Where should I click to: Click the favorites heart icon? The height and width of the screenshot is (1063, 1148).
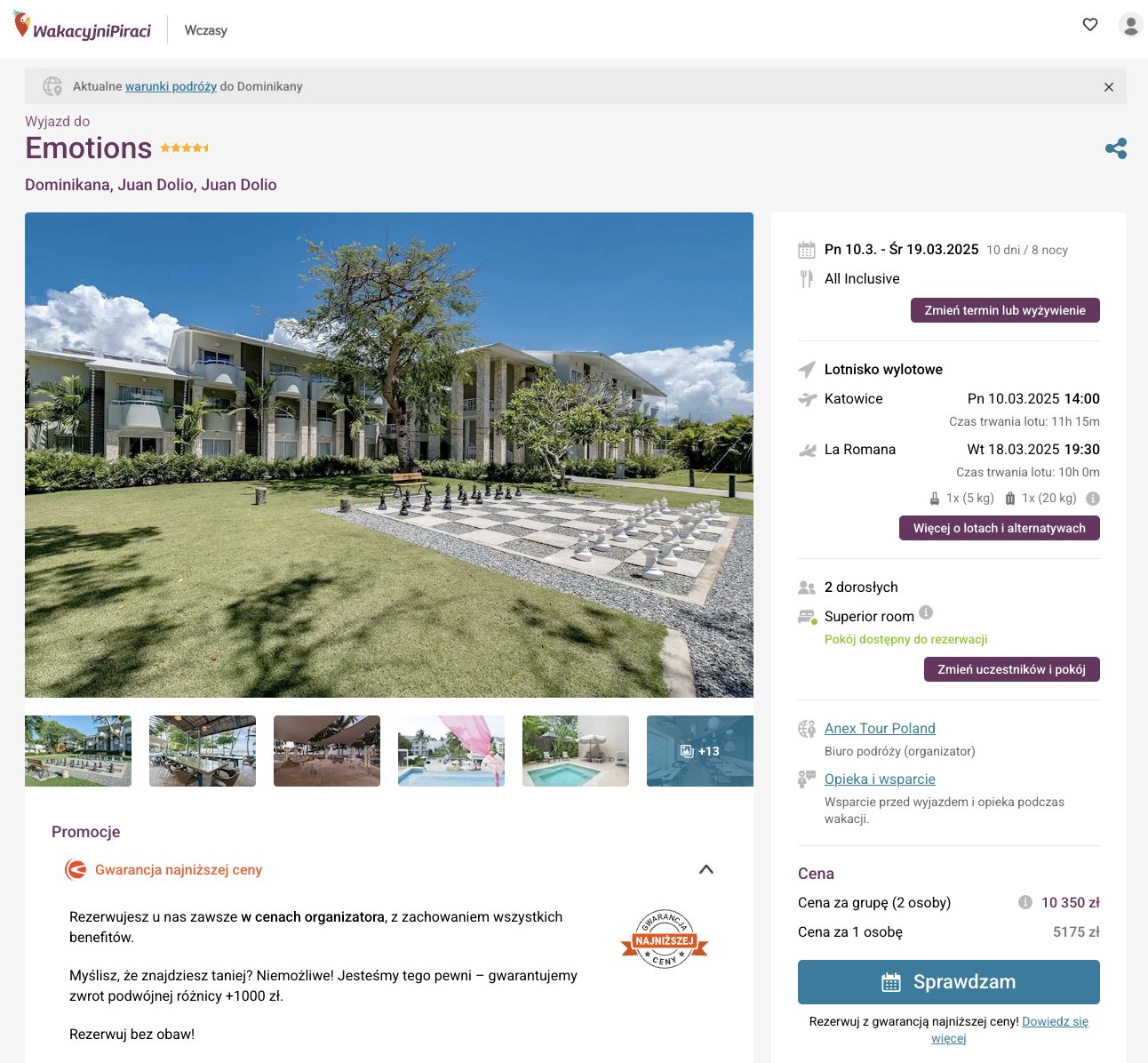1090,25
